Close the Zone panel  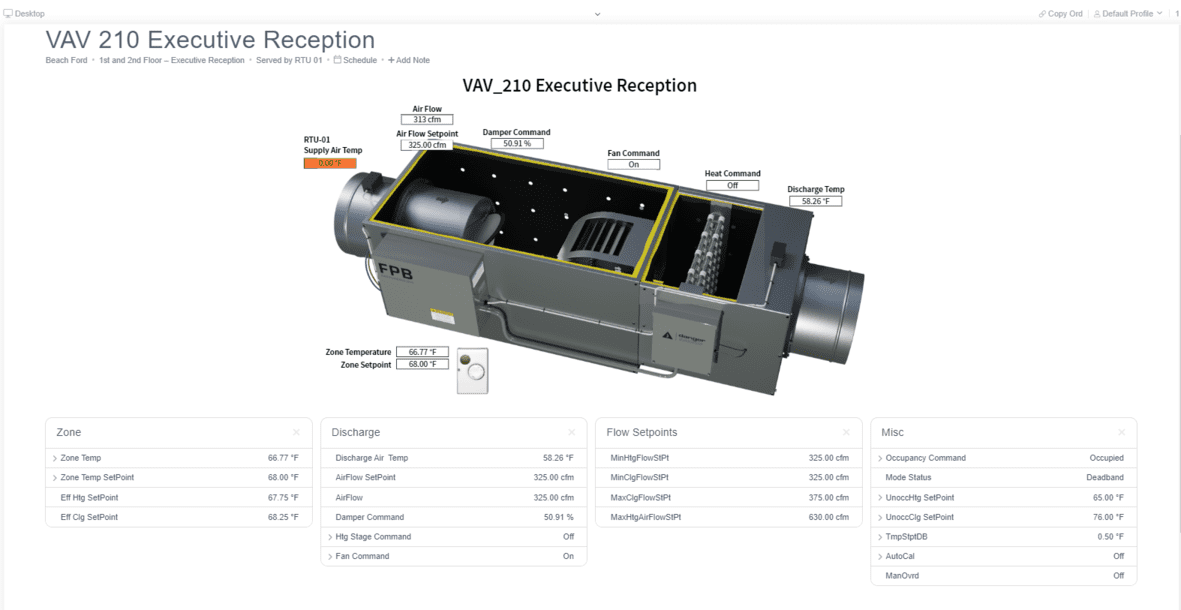point(296,433)
